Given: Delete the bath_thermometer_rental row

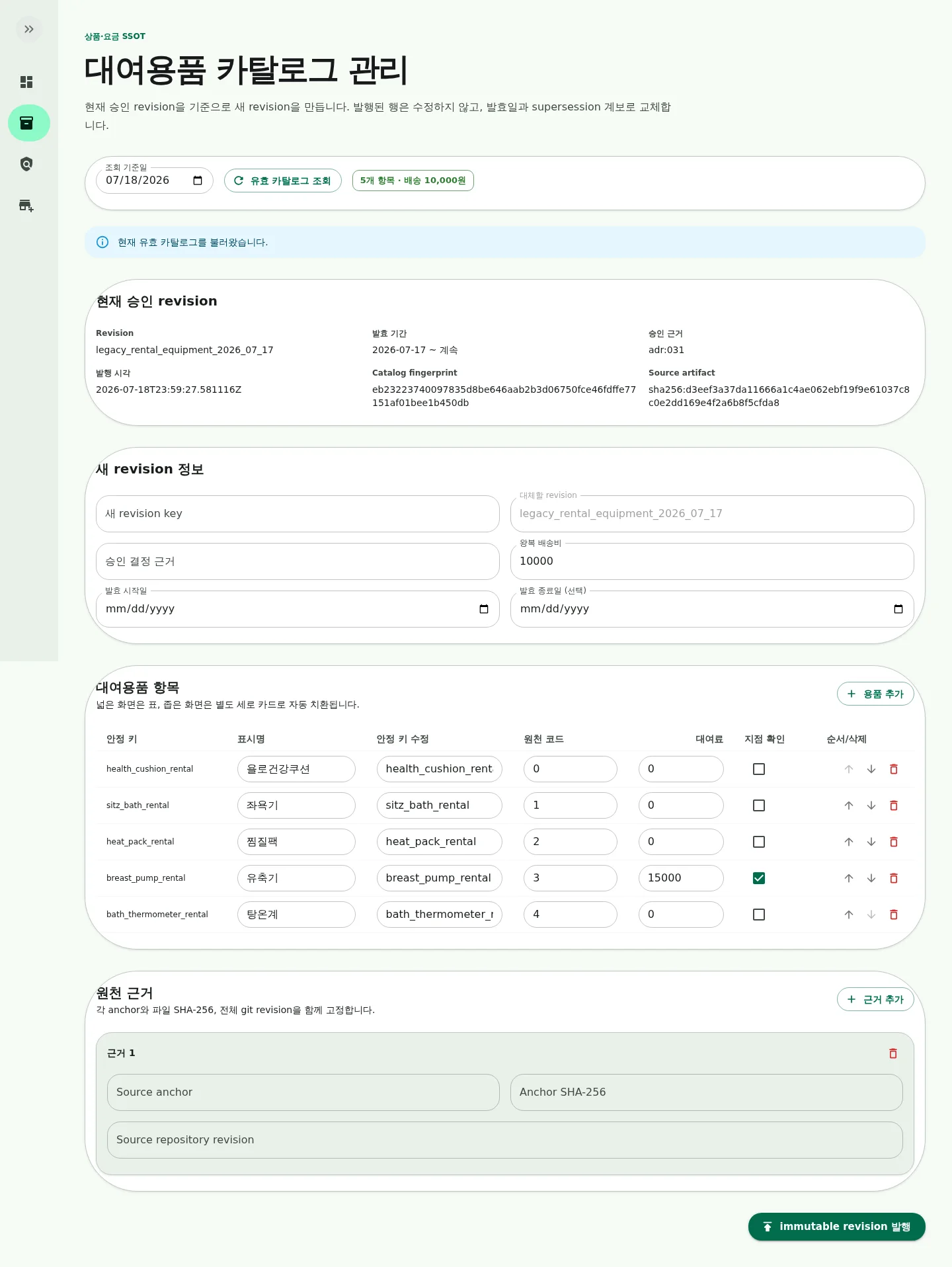Looking at the screenshot, I should (x=894, y=915).
